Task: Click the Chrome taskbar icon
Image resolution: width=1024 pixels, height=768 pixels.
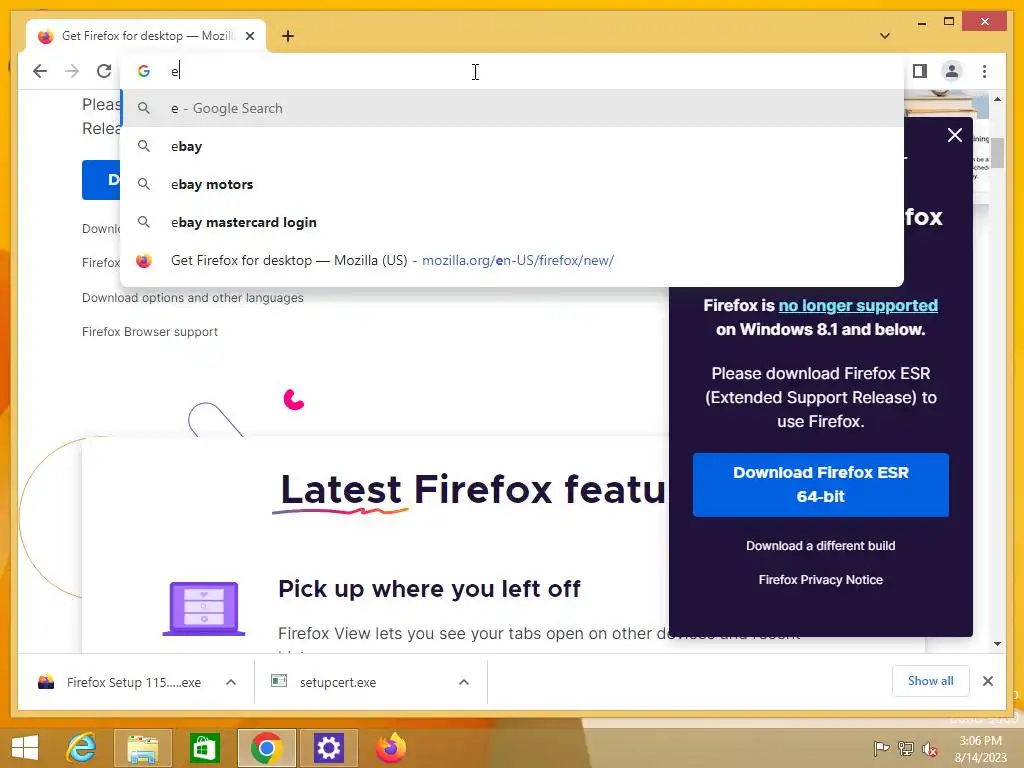Action: 266,748
